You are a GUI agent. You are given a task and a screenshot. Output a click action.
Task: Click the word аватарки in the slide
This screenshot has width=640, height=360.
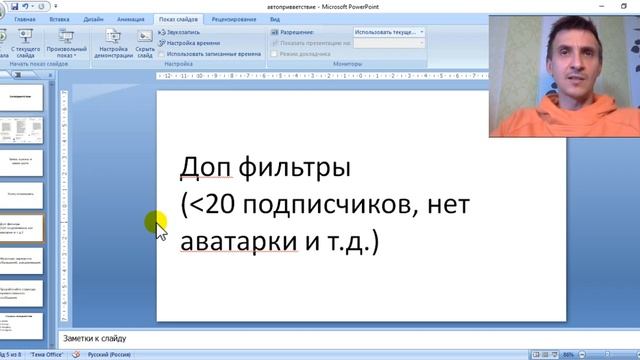tap(239, 241)
